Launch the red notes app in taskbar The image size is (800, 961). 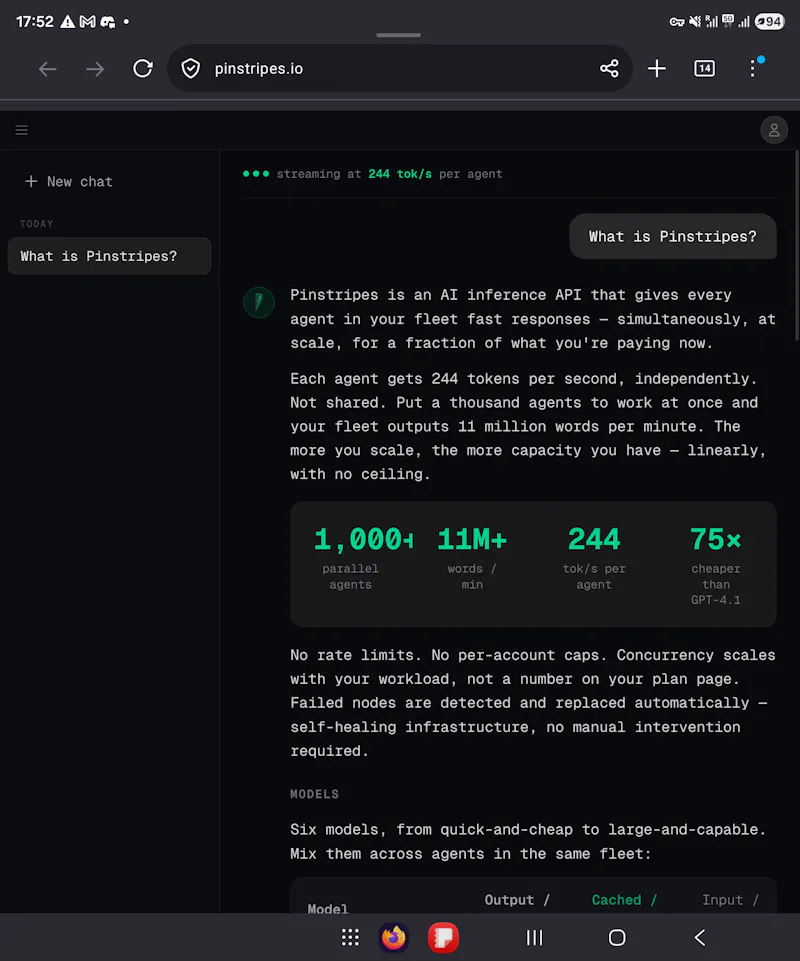coord(443,937)
